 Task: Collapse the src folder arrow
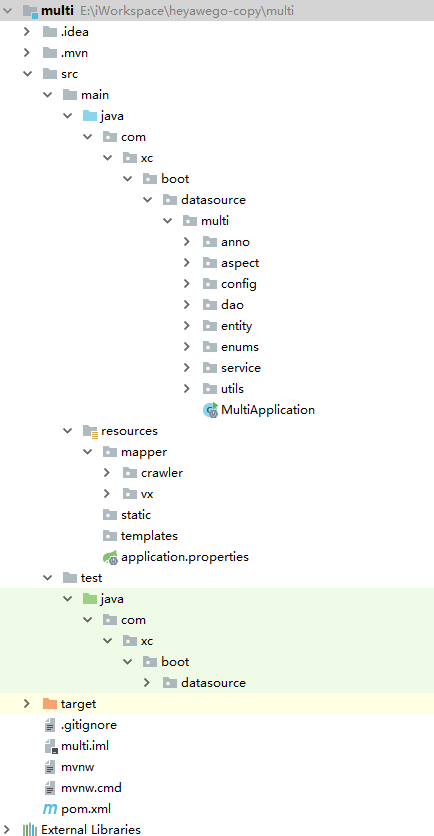coord(27,74)
